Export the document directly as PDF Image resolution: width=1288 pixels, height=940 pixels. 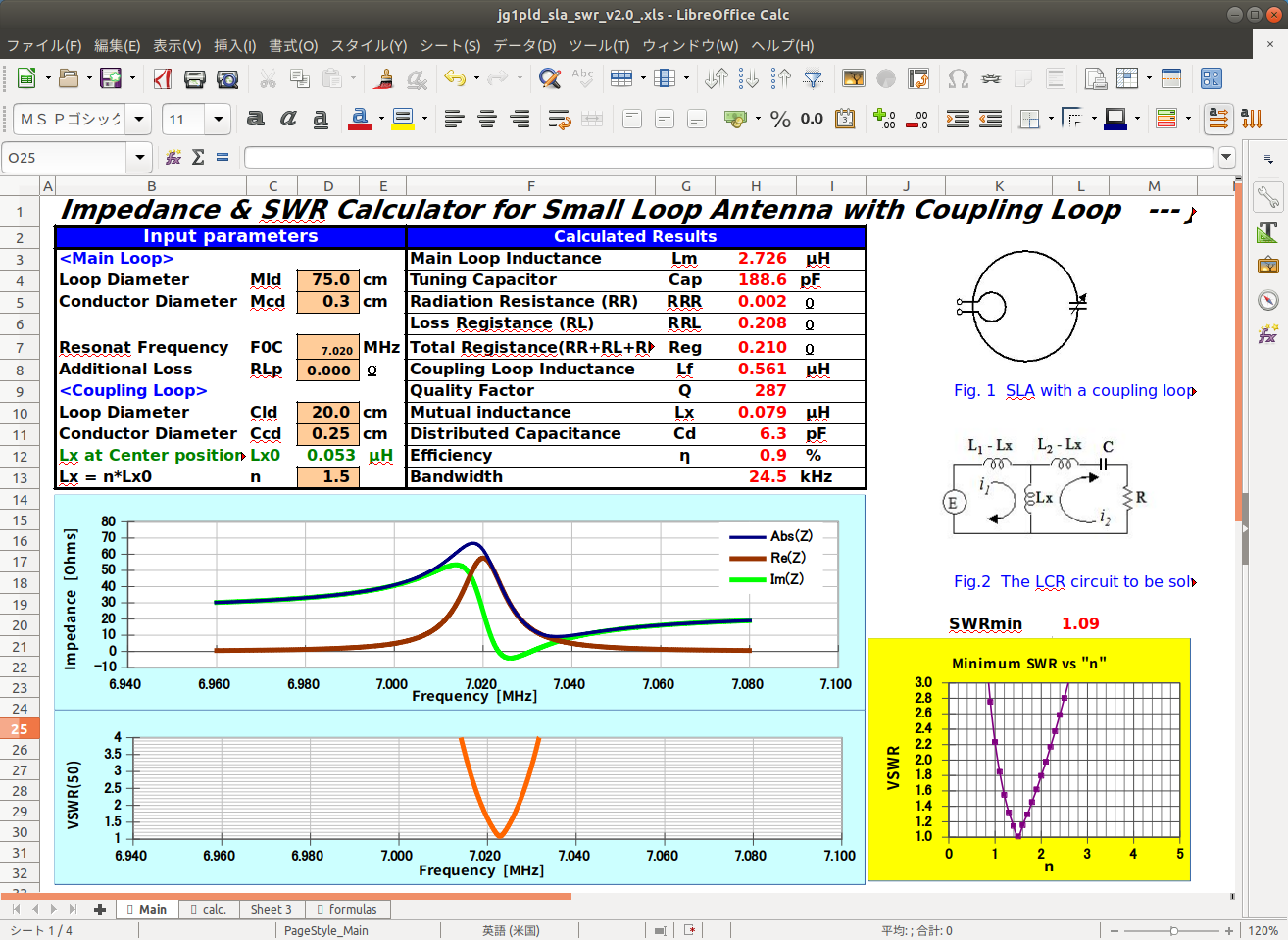(163, 78)
